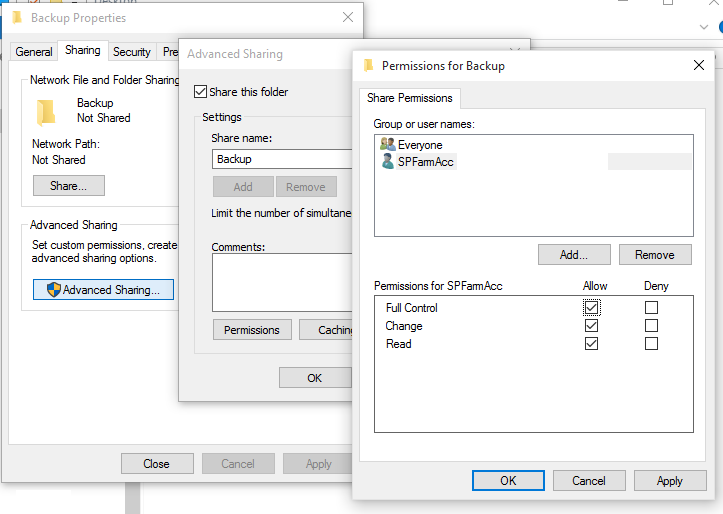
Task: Check Deny Read checkbox
Action: [651, 343]
